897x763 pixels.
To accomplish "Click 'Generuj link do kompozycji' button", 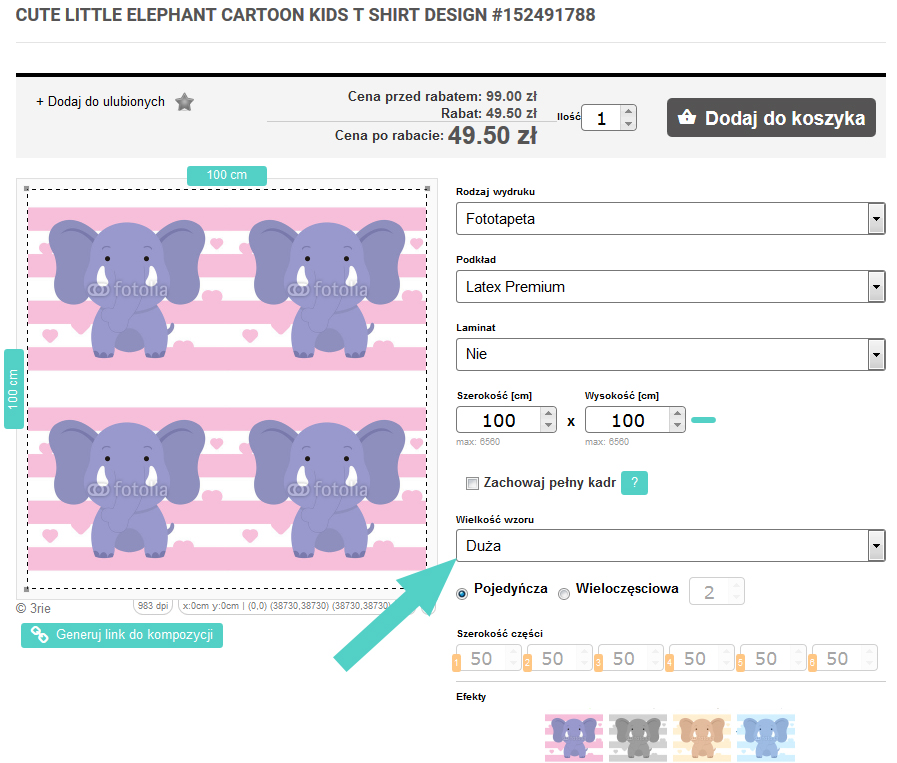I will point(122,635).
